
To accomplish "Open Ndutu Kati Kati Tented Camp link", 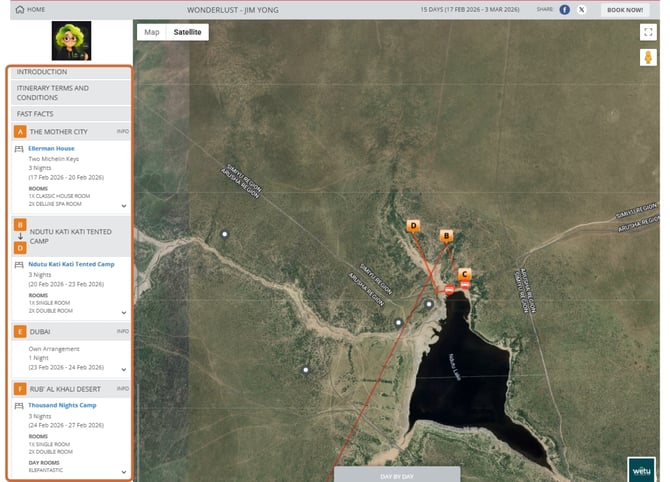I will [x=71, y=264].
